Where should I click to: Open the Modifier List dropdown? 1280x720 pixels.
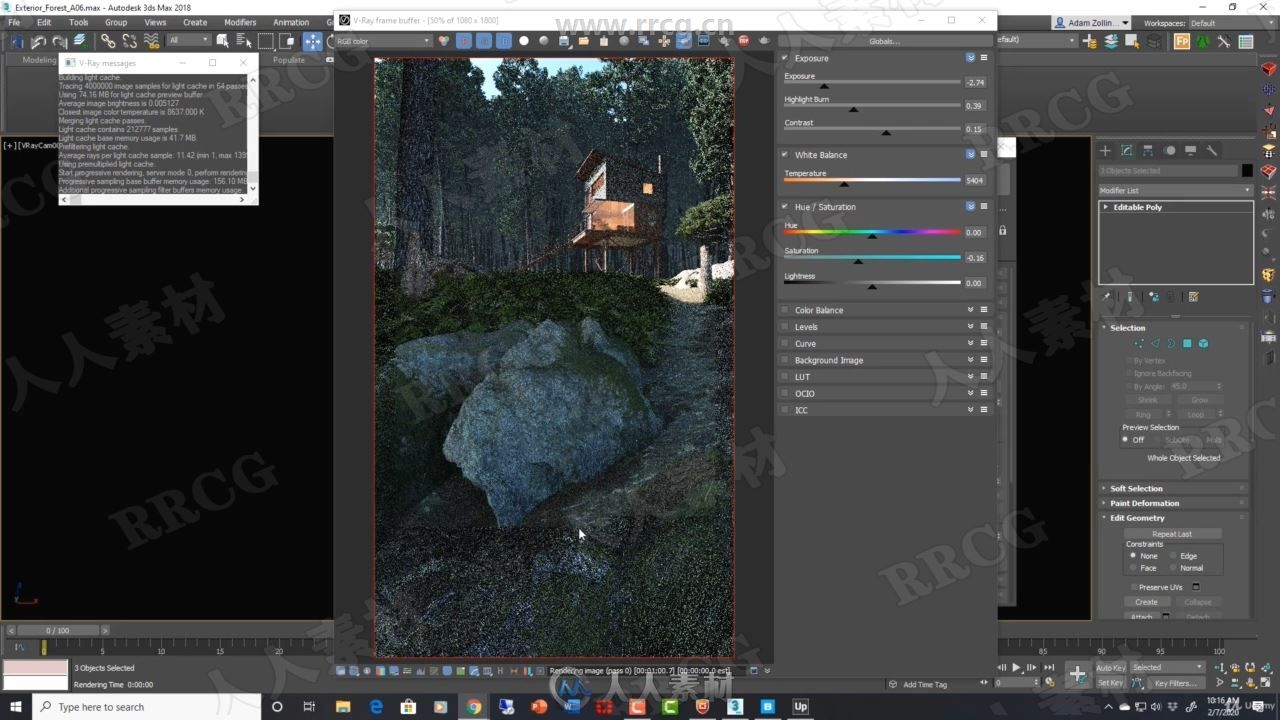(x=1175, y=190)
